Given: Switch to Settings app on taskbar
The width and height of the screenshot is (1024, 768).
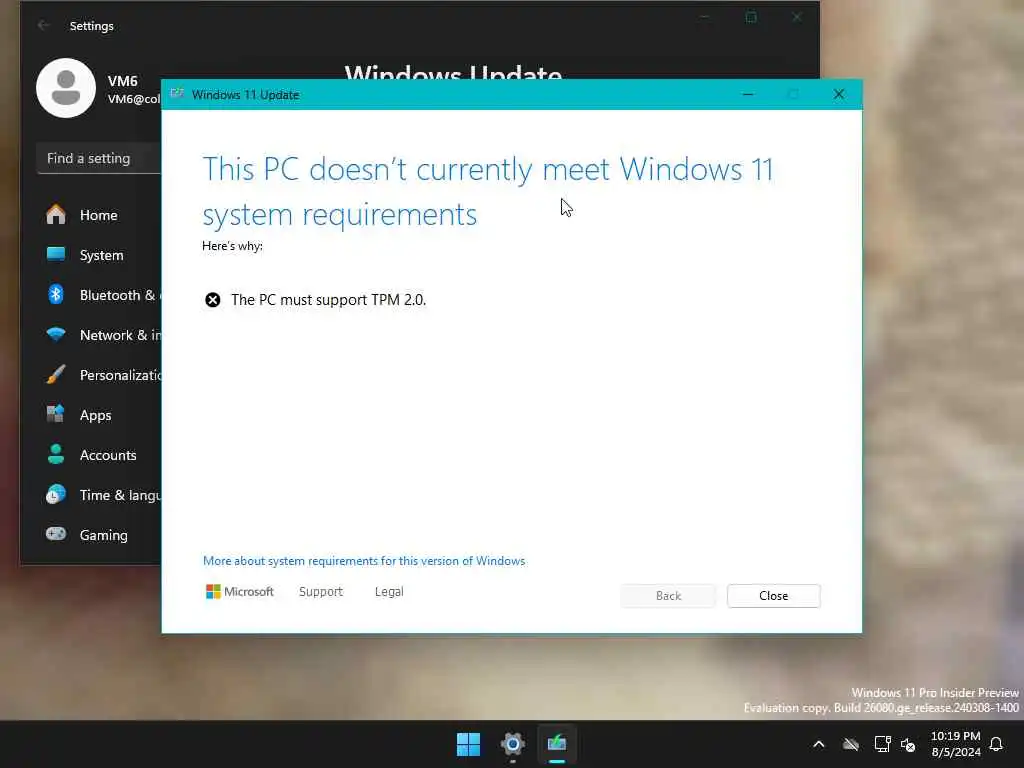Looking at the screenshot, I should tap(513, 744).
